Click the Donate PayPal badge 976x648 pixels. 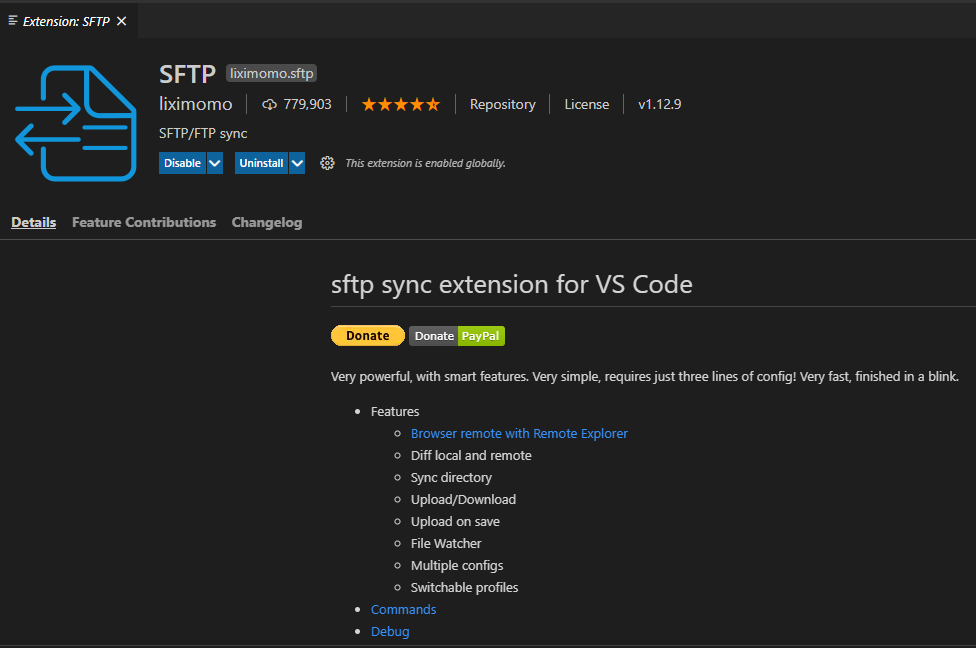[x=457, y=336]
